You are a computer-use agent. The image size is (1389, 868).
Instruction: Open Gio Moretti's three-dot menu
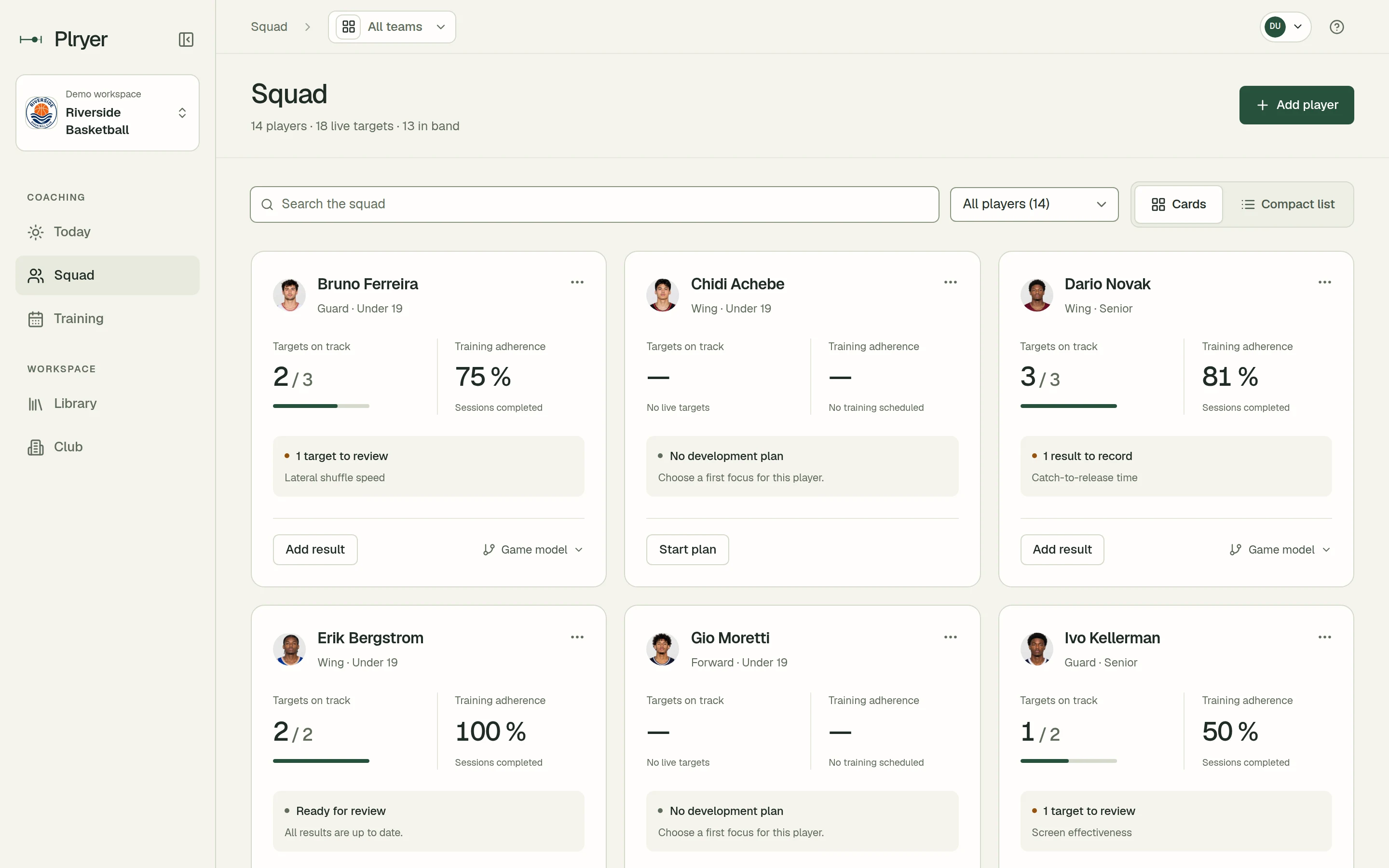951,637
